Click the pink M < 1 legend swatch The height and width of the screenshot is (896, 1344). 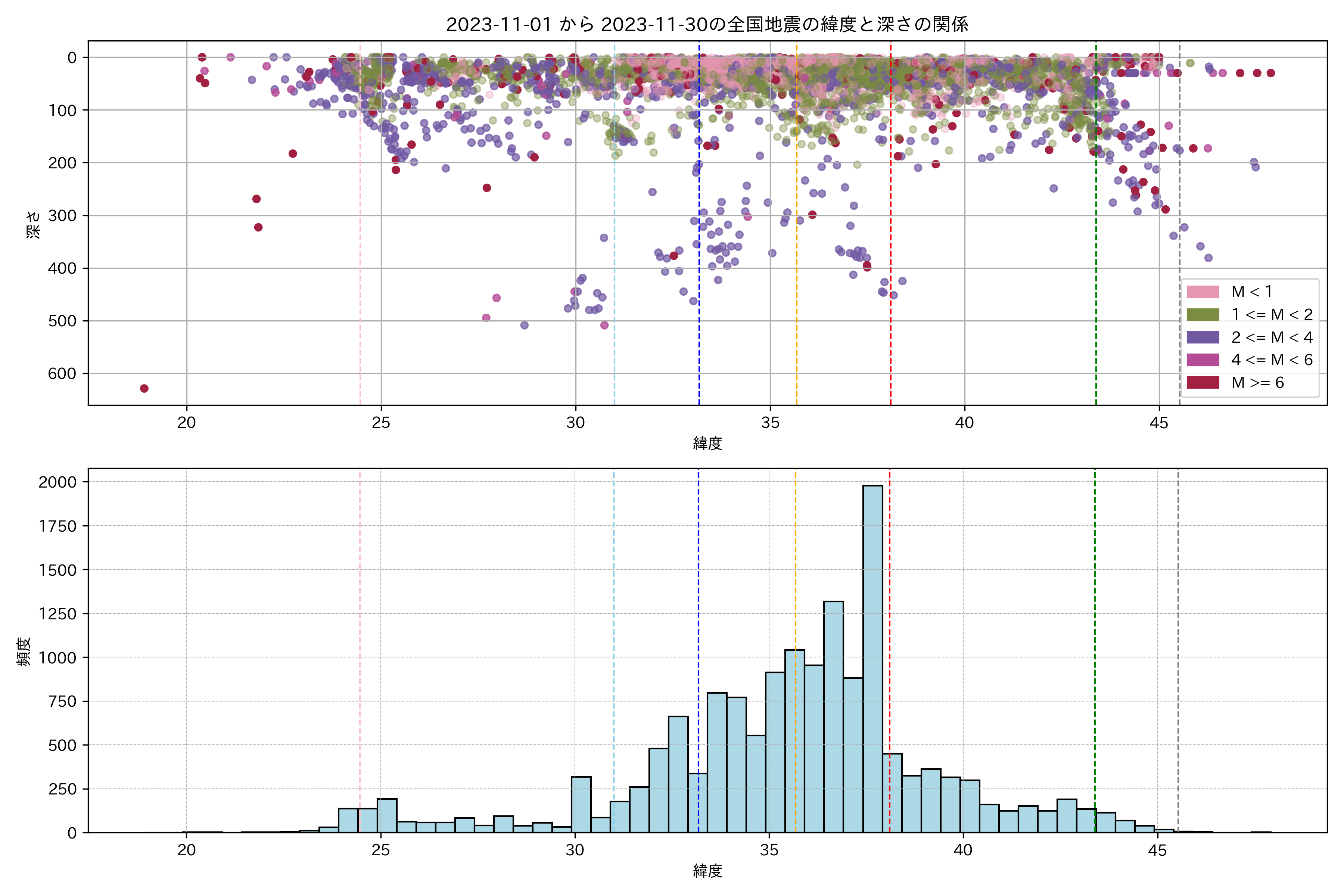[x=1203, y=292]
